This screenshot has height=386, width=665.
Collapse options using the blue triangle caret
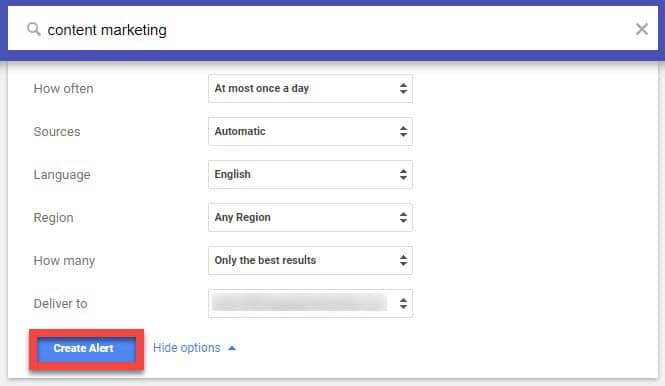(232, 348)
